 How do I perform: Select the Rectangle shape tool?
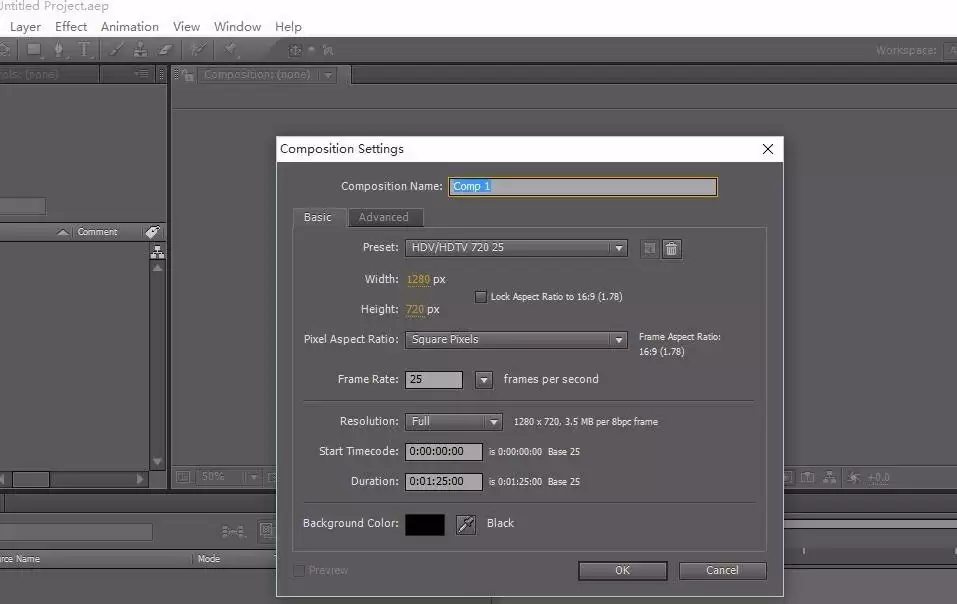pyautogui.click(x=34, y=50)
